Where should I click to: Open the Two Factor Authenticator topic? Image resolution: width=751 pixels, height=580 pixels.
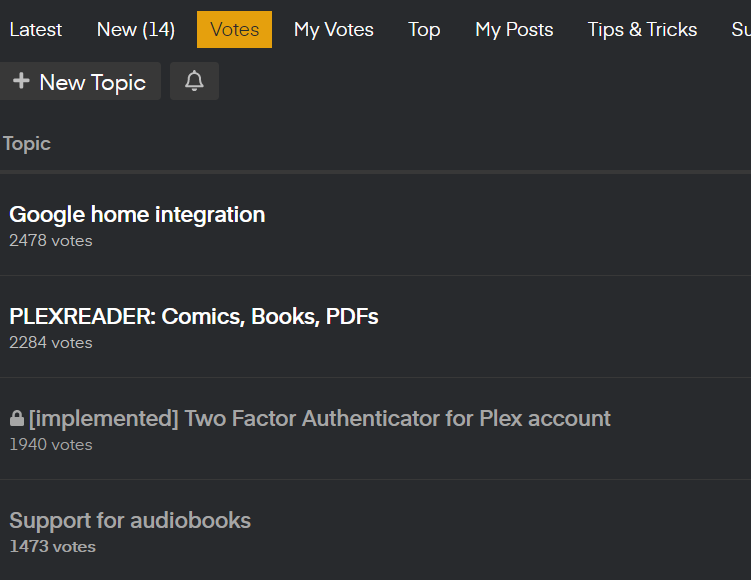[319, 418]
